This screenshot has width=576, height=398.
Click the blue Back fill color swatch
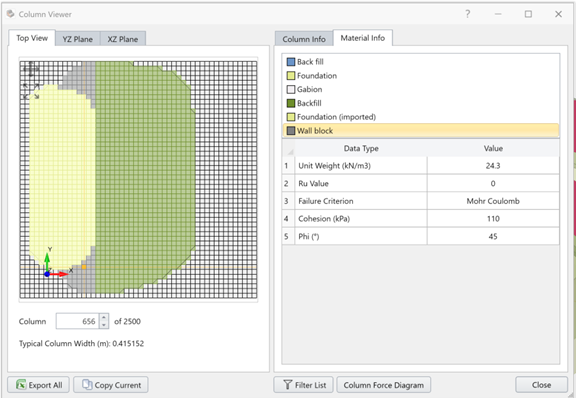click(291, 62)
